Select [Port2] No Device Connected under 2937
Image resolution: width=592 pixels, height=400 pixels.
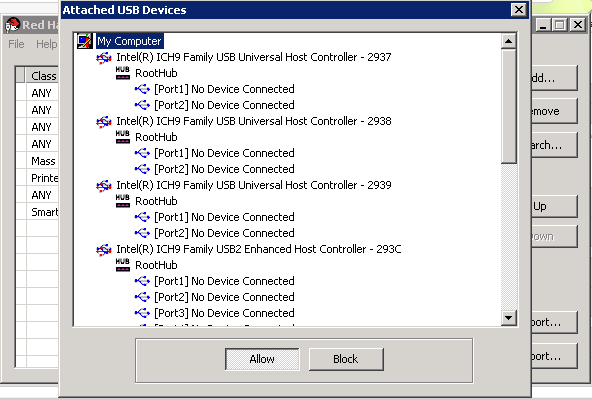pos(224,105)
